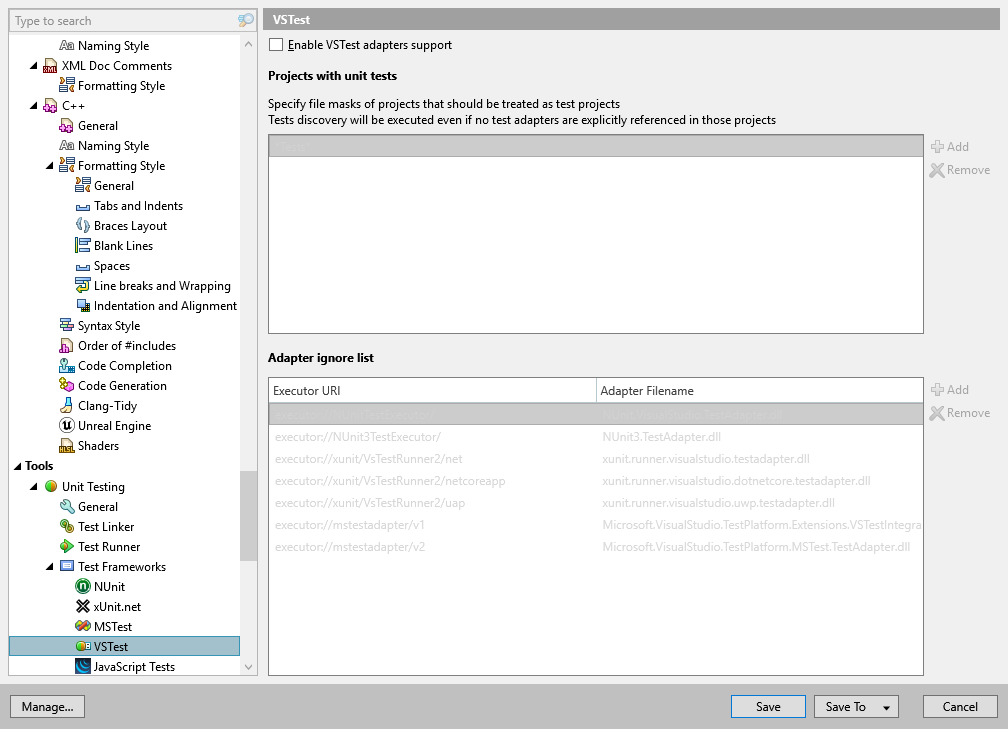Select executor://xunit/VsTestRunner2/uap row
The image size is (1008, 729).
tap(596, 503)
